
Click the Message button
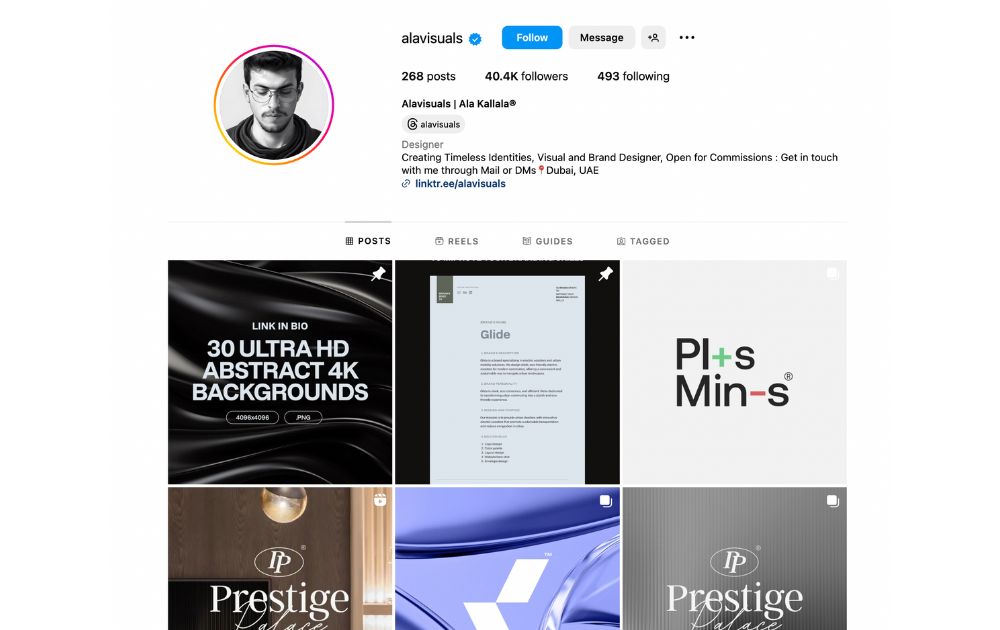[x=601, y=38]
